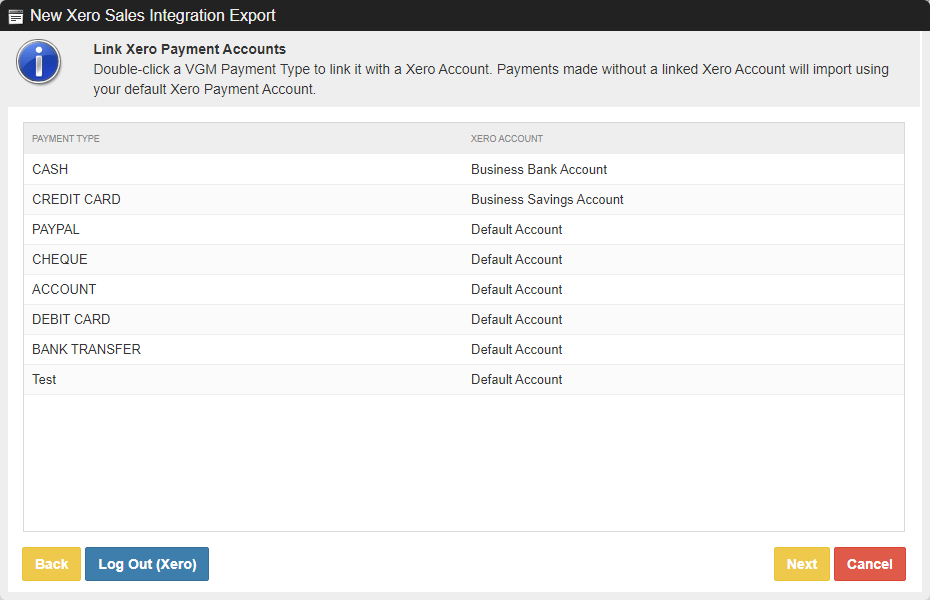
Task: Click Business Bank Account cell
Action: click(x=539, y=170)
